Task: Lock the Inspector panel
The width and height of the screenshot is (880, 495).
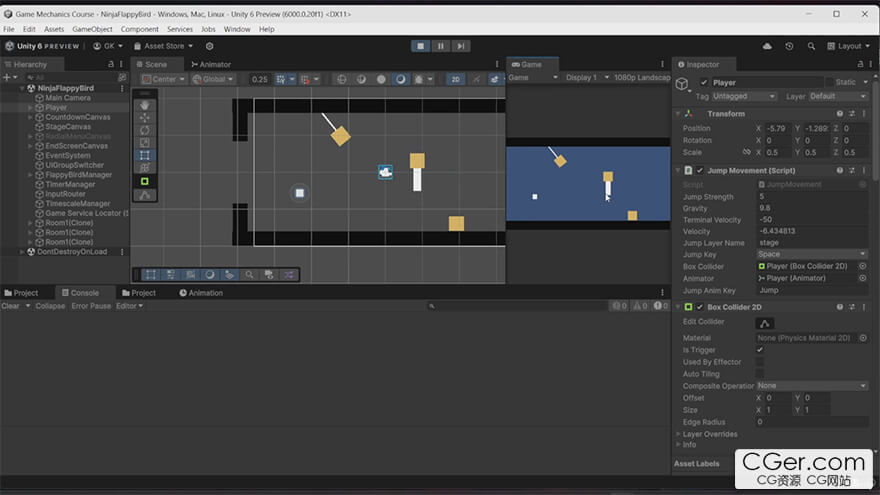Action: click(860, 65)
